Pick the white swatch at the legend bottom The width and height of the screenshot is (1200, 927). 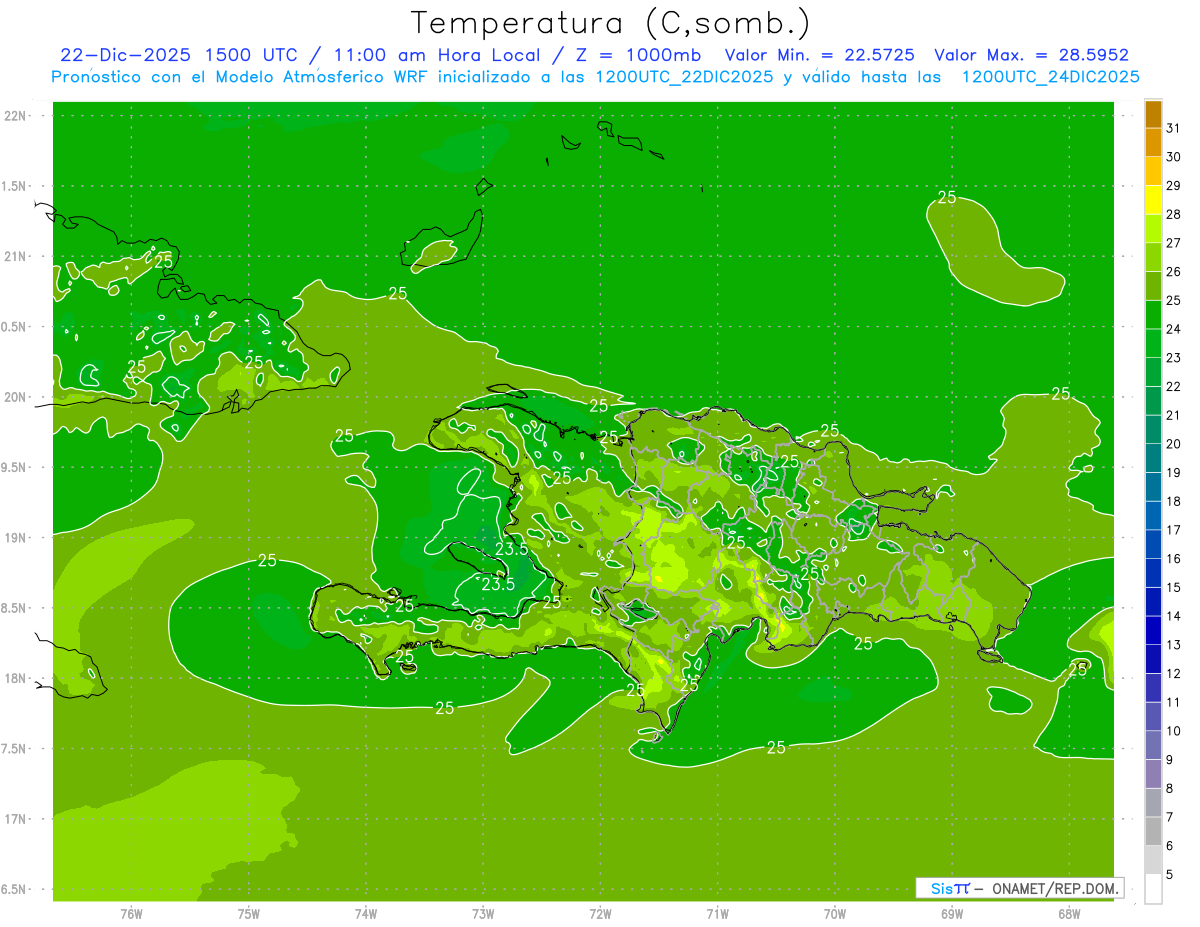1153,888
